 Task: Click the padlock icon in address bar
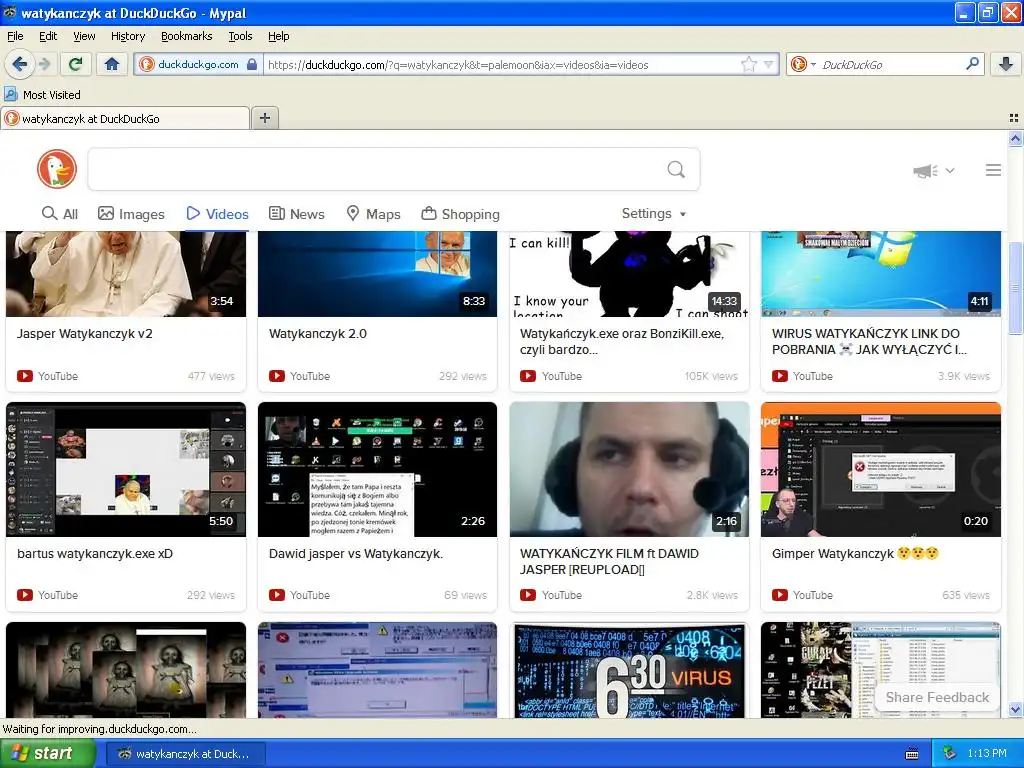(x=252, y=64)
